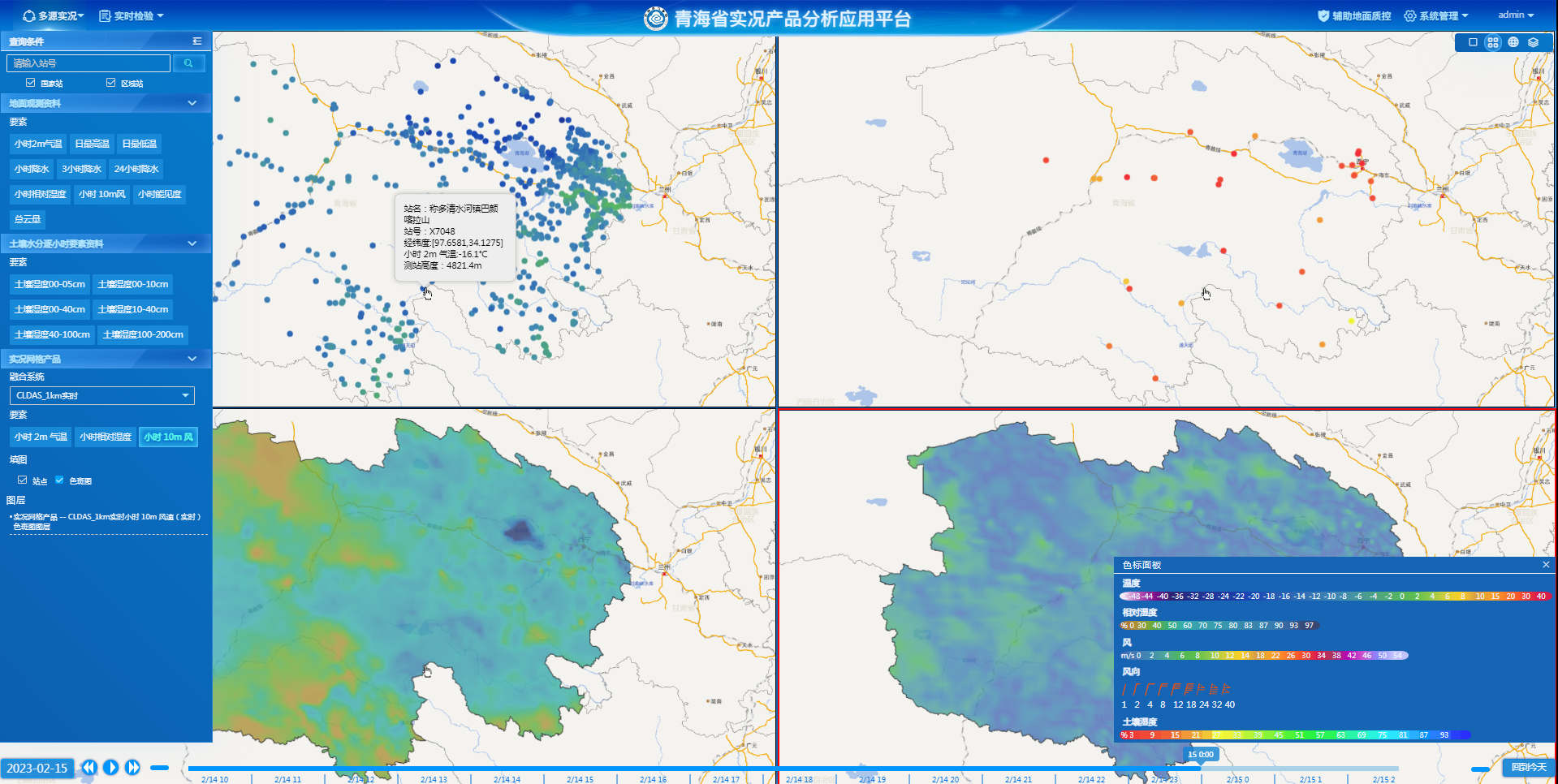This screenshot has height=784, width=1558.
Task: Select 小时 10m风 under ground observation
Action: coord(102,194)
